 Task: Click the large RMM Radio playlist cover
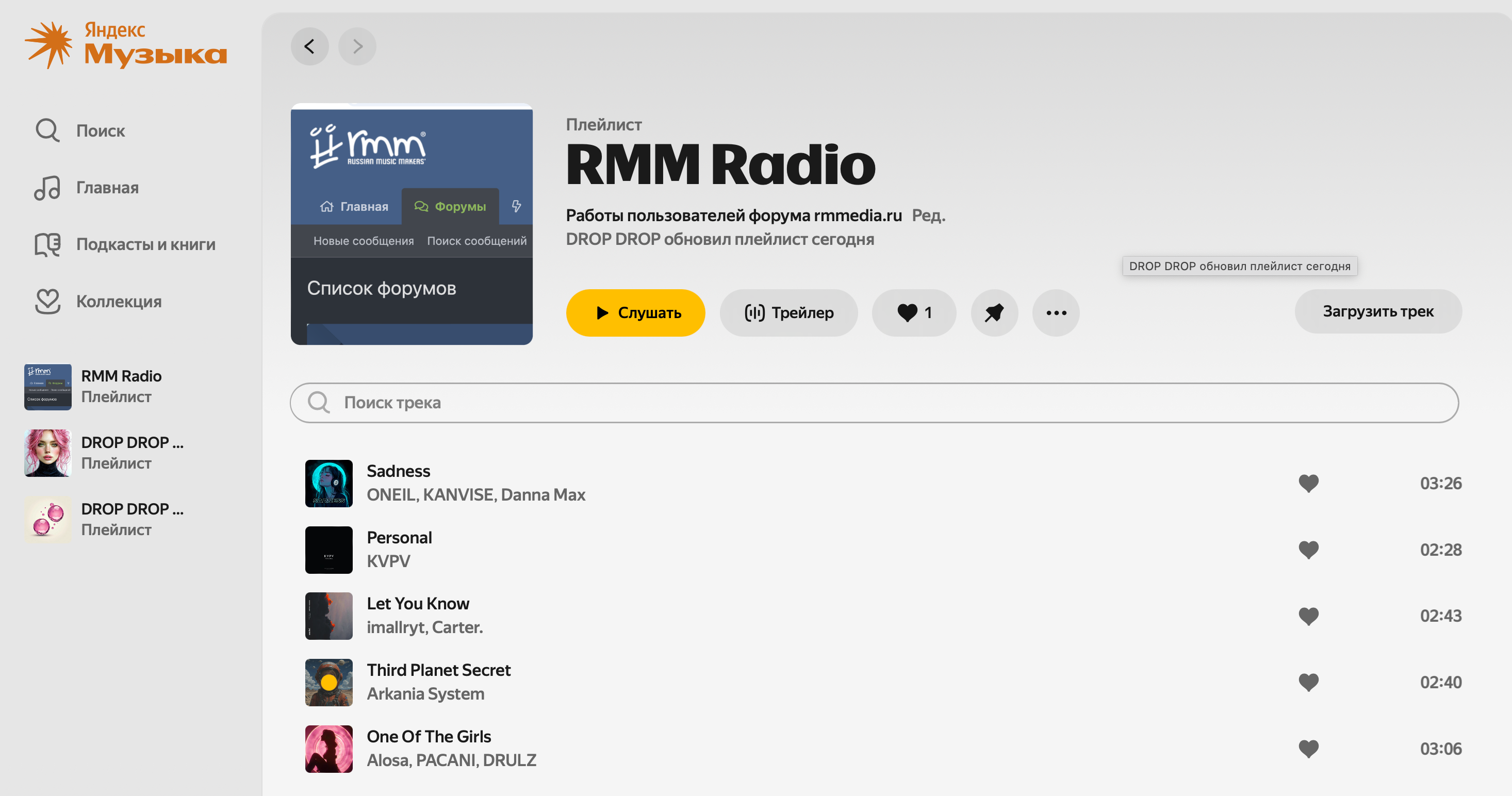(412, 224)
